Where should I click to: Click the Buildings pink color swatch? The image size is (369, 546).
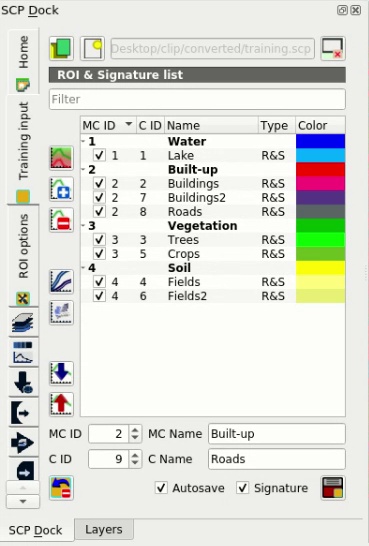[x=320, y=184]
